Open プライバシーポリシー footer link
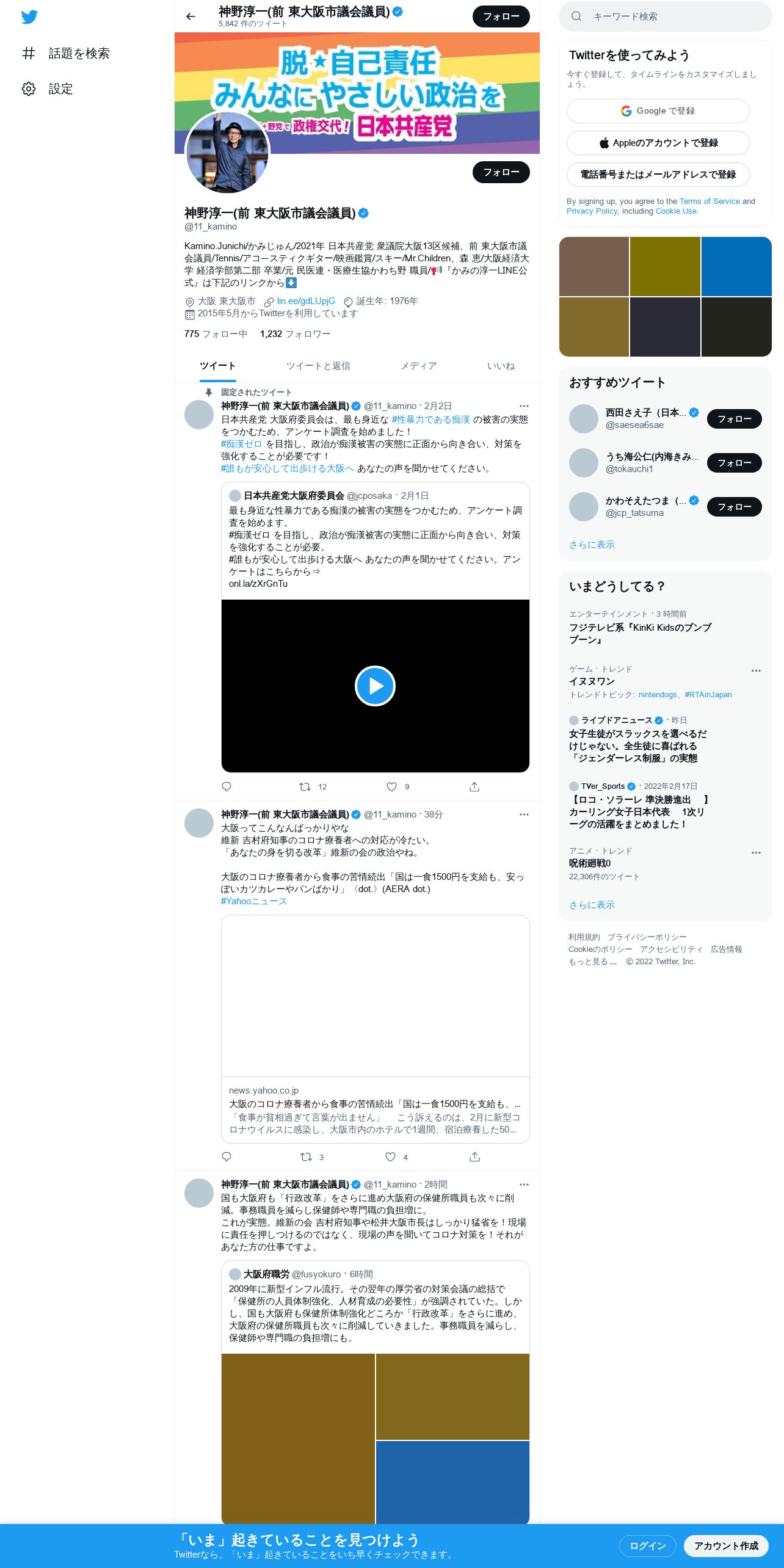 [647, 937]
